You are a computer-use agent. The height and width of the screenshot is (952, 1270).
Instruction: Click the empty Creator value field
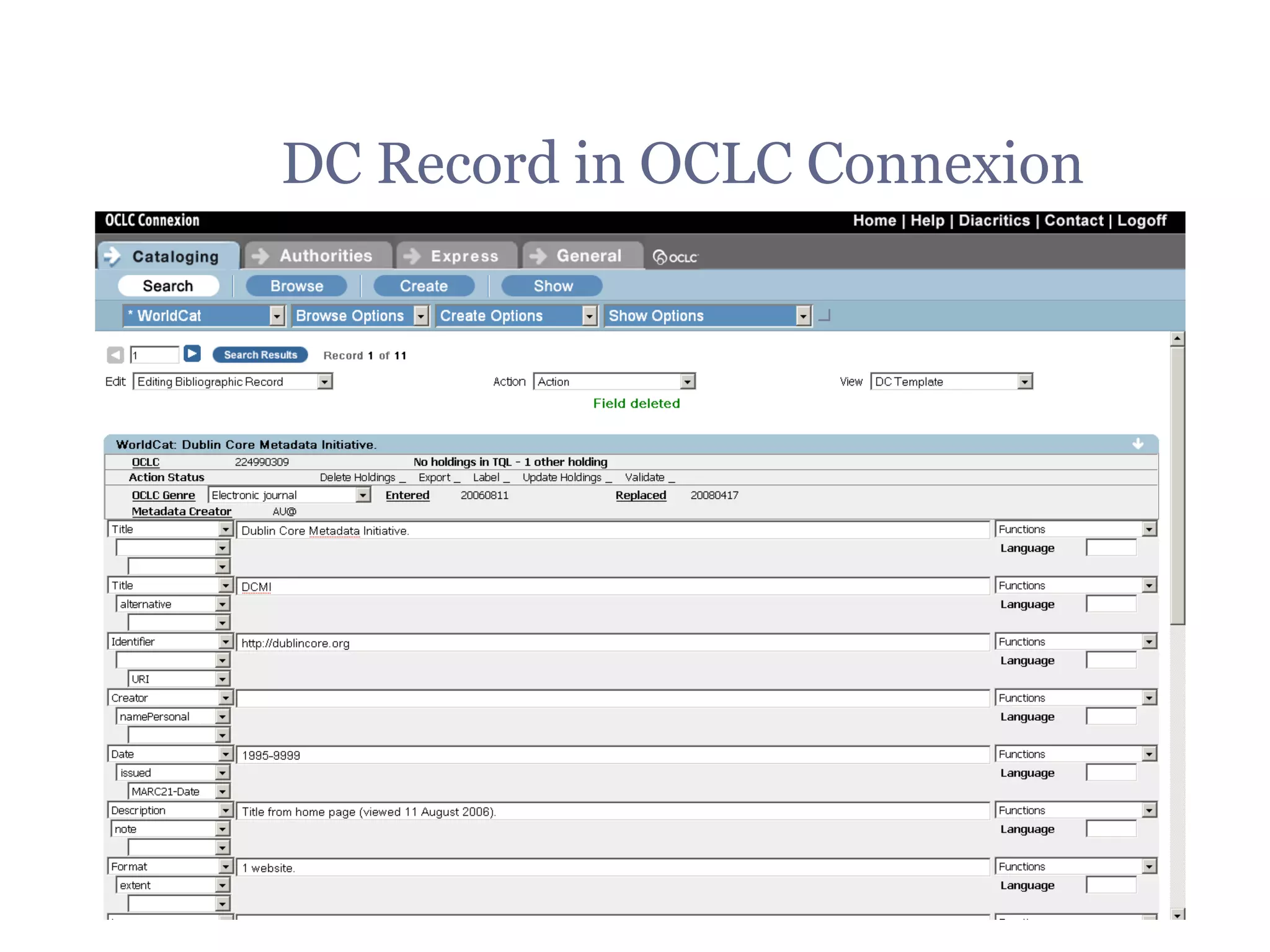(x=613, y=699)
